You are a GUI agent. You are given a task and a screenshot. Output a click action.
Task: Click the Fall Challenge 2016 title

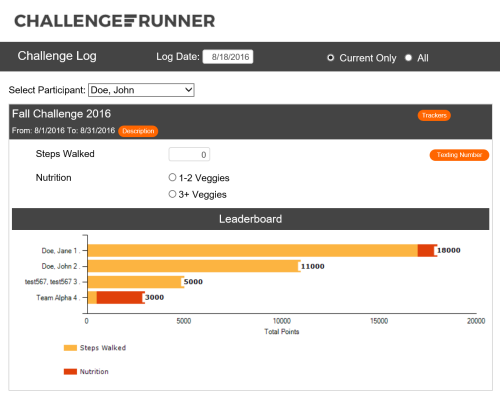[x=61, y=114]
